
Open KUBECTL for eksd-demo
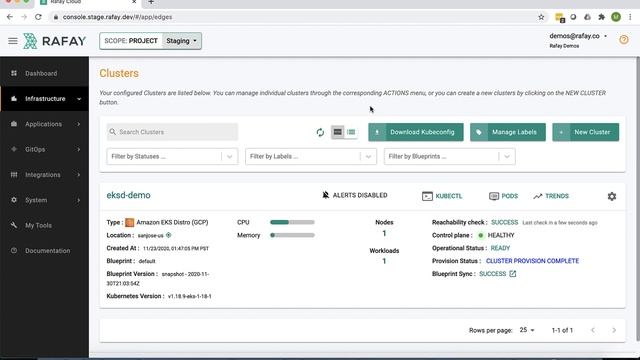point(442,196)
